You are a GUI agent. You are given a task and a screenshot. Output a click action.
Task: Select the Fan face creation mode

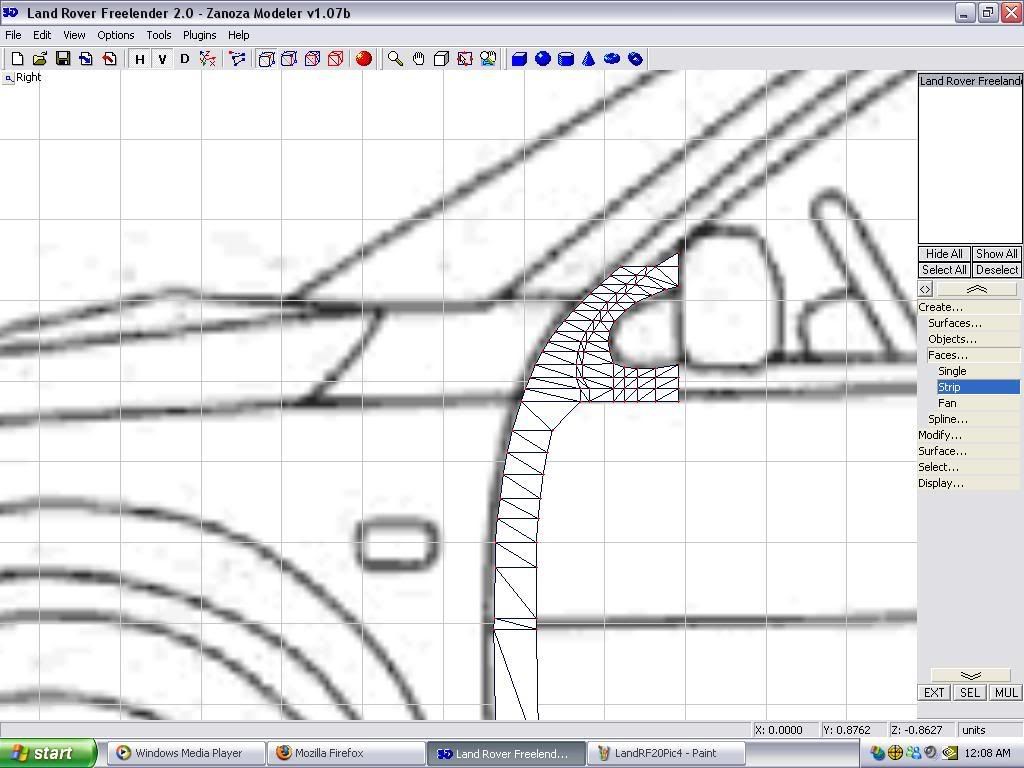(947, 403)
